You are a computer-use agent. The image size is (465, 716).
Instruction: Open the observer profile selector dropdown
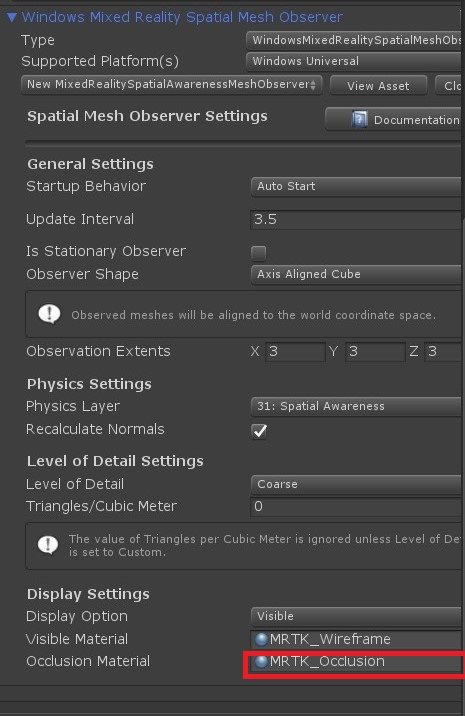172,84
